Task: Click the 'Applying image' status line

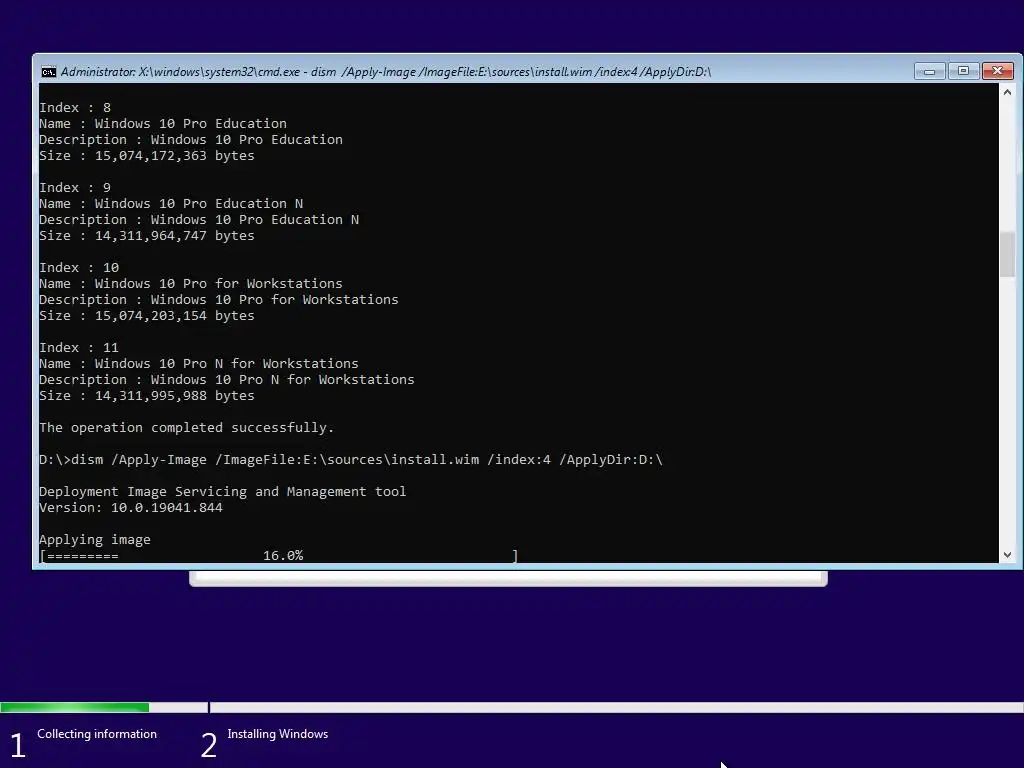Action: (x=95, y=540)
